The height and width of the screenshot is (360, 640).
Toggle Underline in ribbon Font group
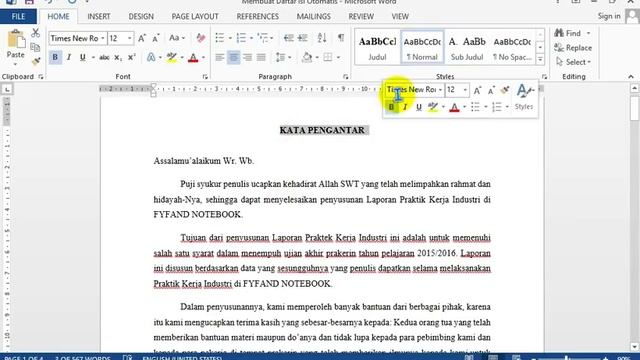(x=83, y=58)
